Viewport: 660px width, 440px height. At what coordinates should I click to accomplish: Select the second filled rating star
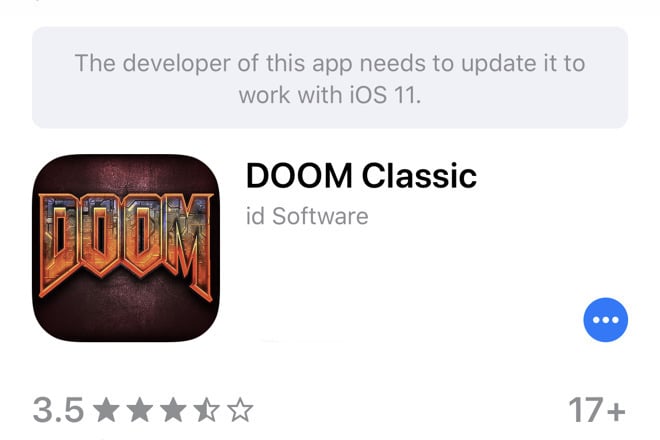coord(140,411)
